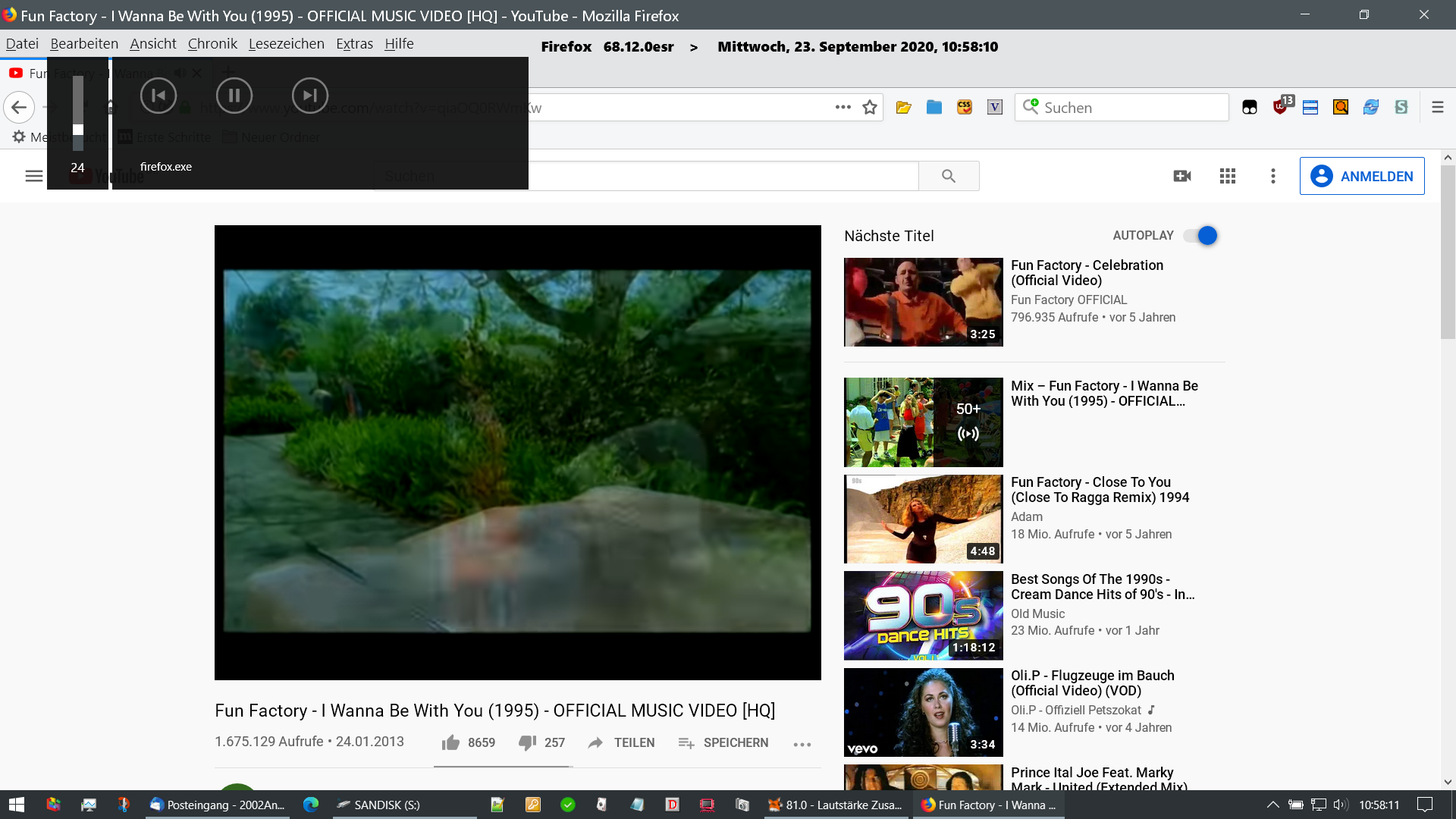Open Fun Factory Celebration video thumbnail
The image size is (1456, 819).
tap(923, 302)
